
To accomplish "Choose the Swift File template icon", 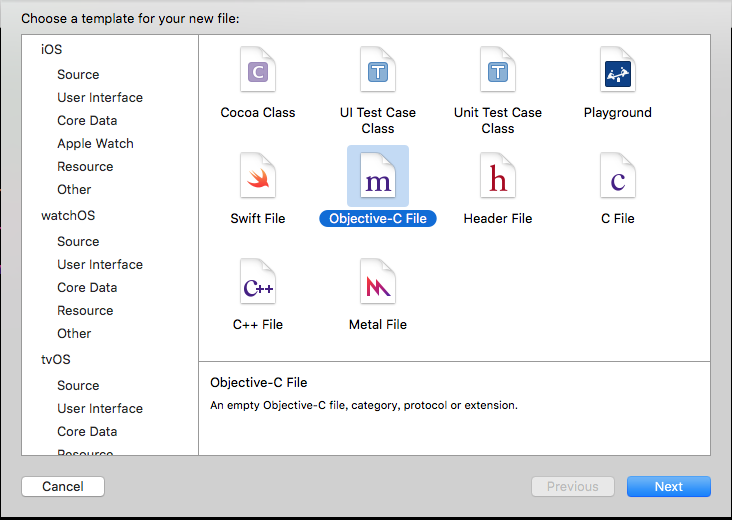I will (258, 176).
